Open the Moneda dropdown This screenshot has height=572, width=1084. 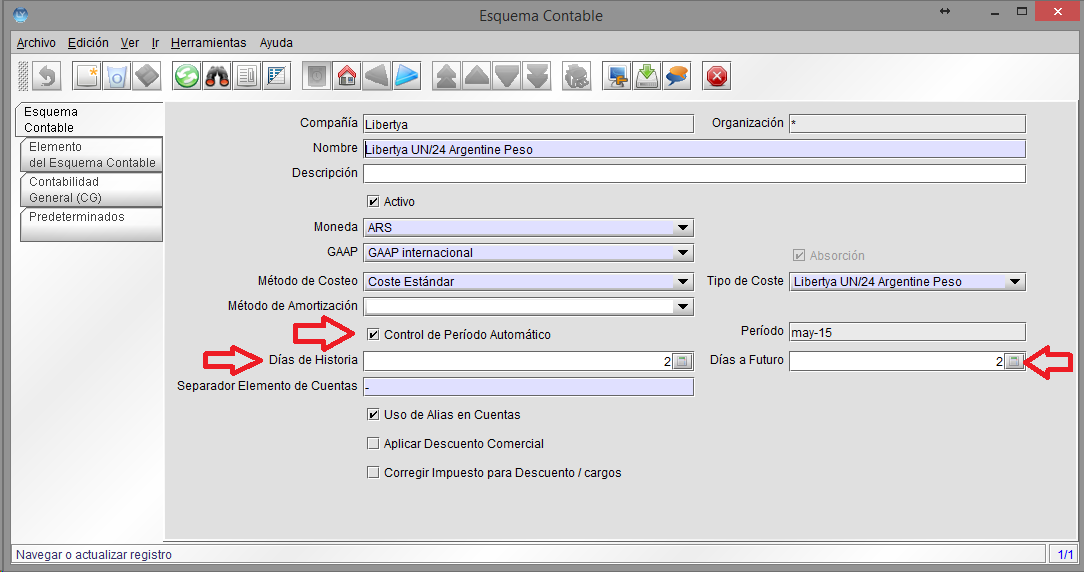683,228
